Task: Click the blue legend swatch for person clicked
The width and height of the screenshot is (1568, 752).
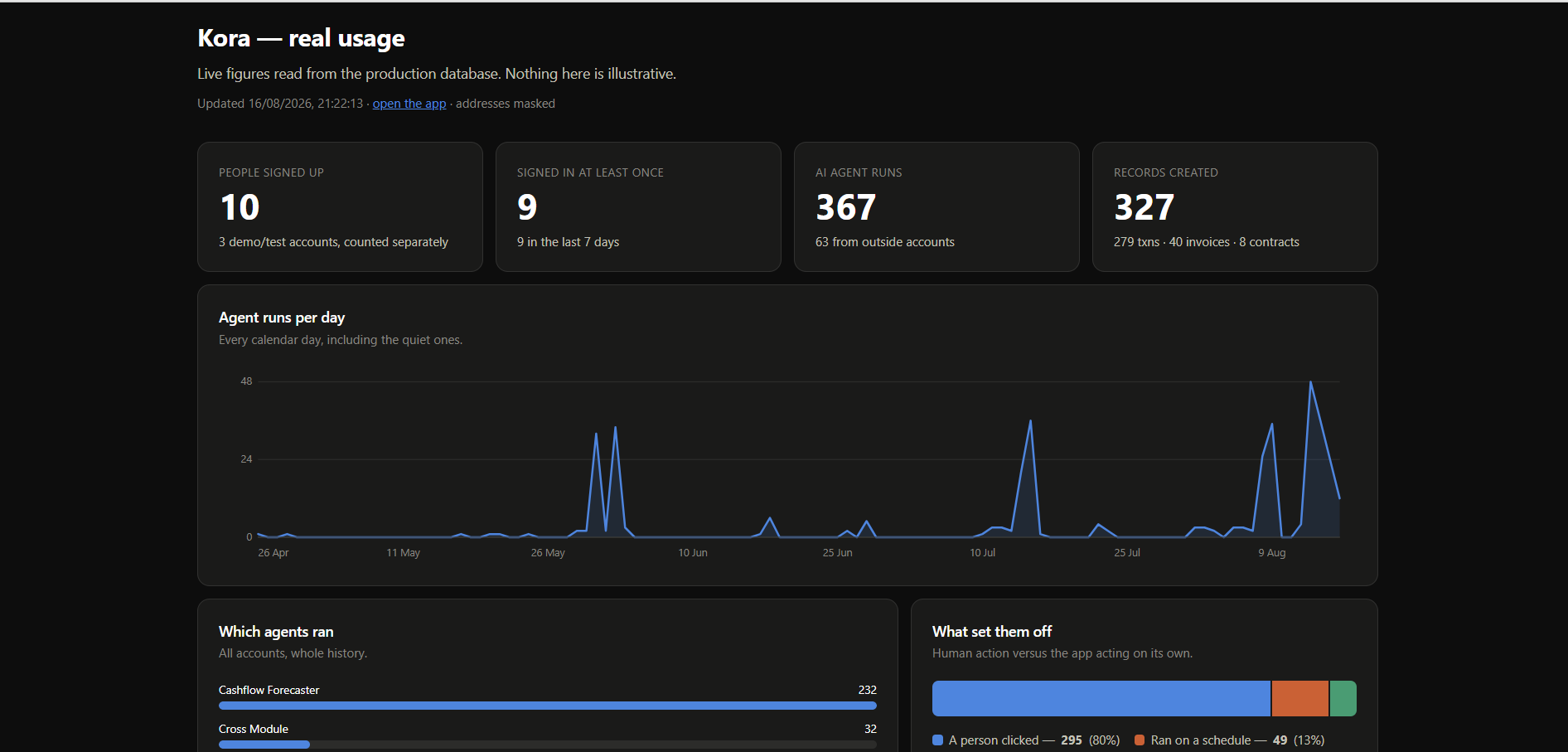Action: (x=937, y=740)
